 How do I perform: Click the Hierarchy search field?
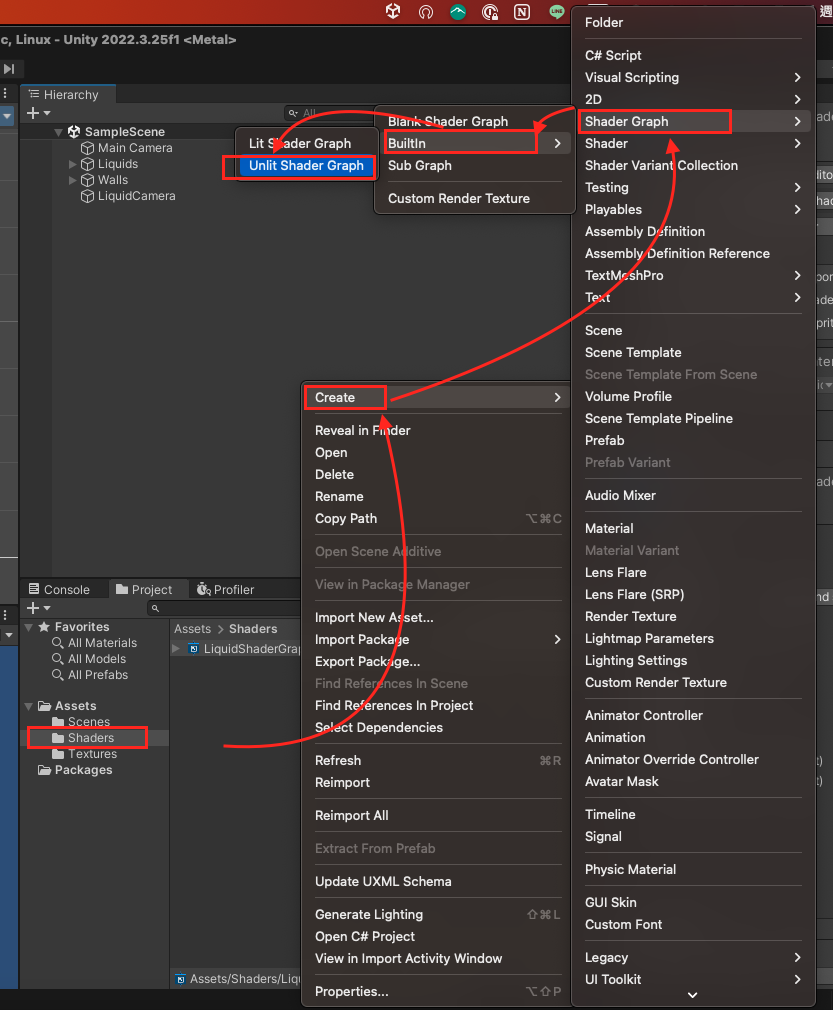(329, 113)
